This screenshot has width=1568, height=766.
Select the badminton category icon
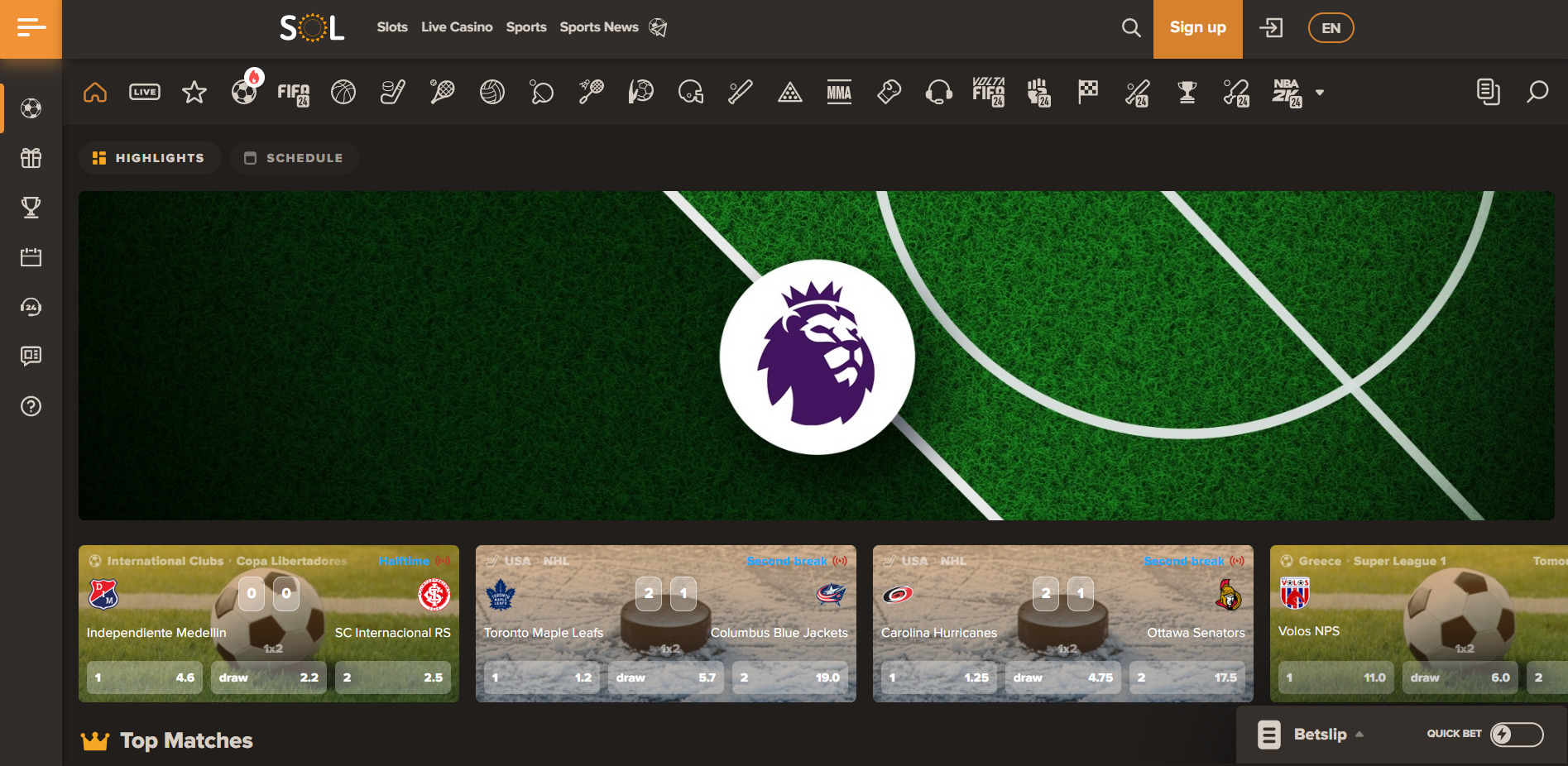click(592, 92)
